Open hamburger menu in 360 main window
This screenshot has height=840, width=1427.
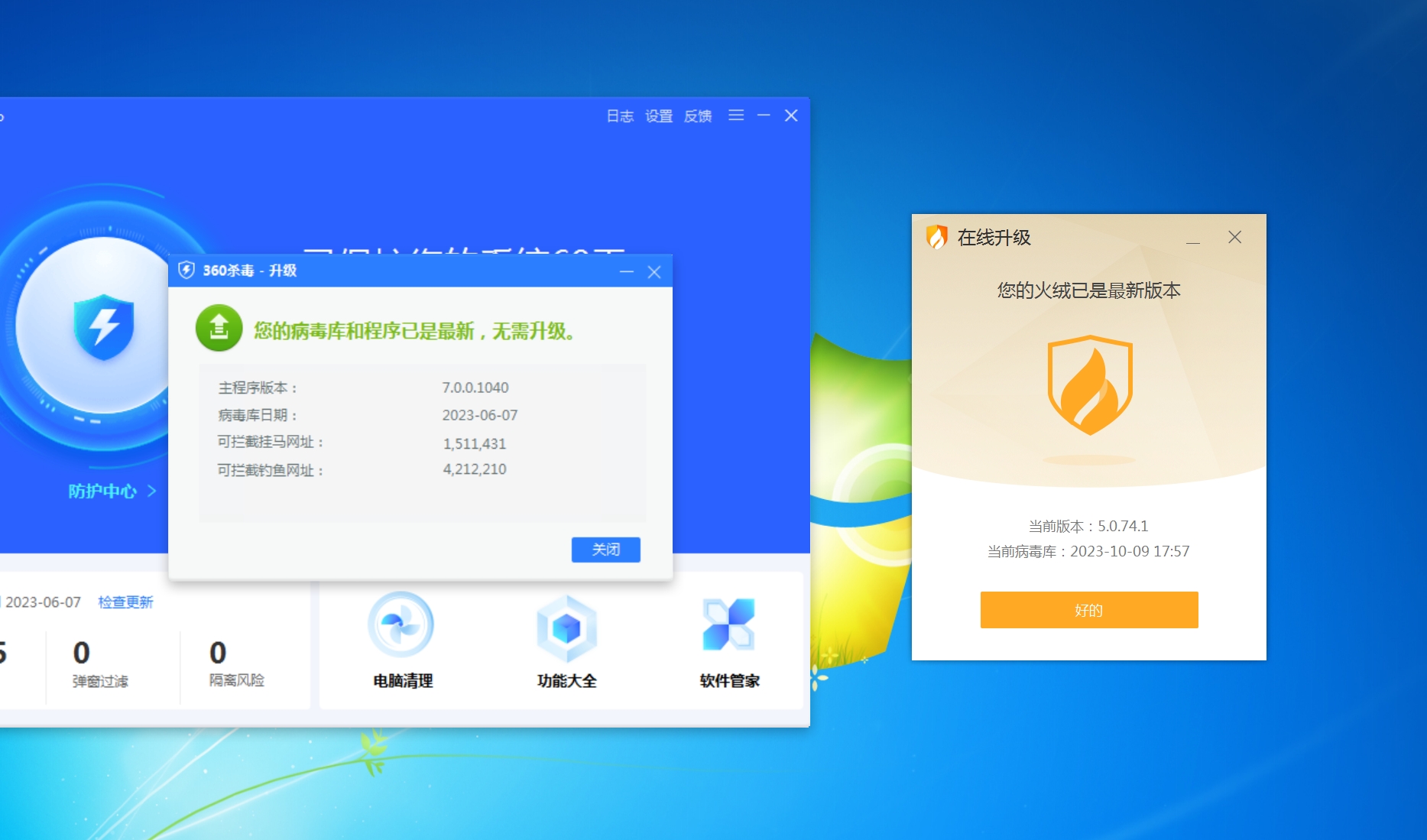click(736, 115)
